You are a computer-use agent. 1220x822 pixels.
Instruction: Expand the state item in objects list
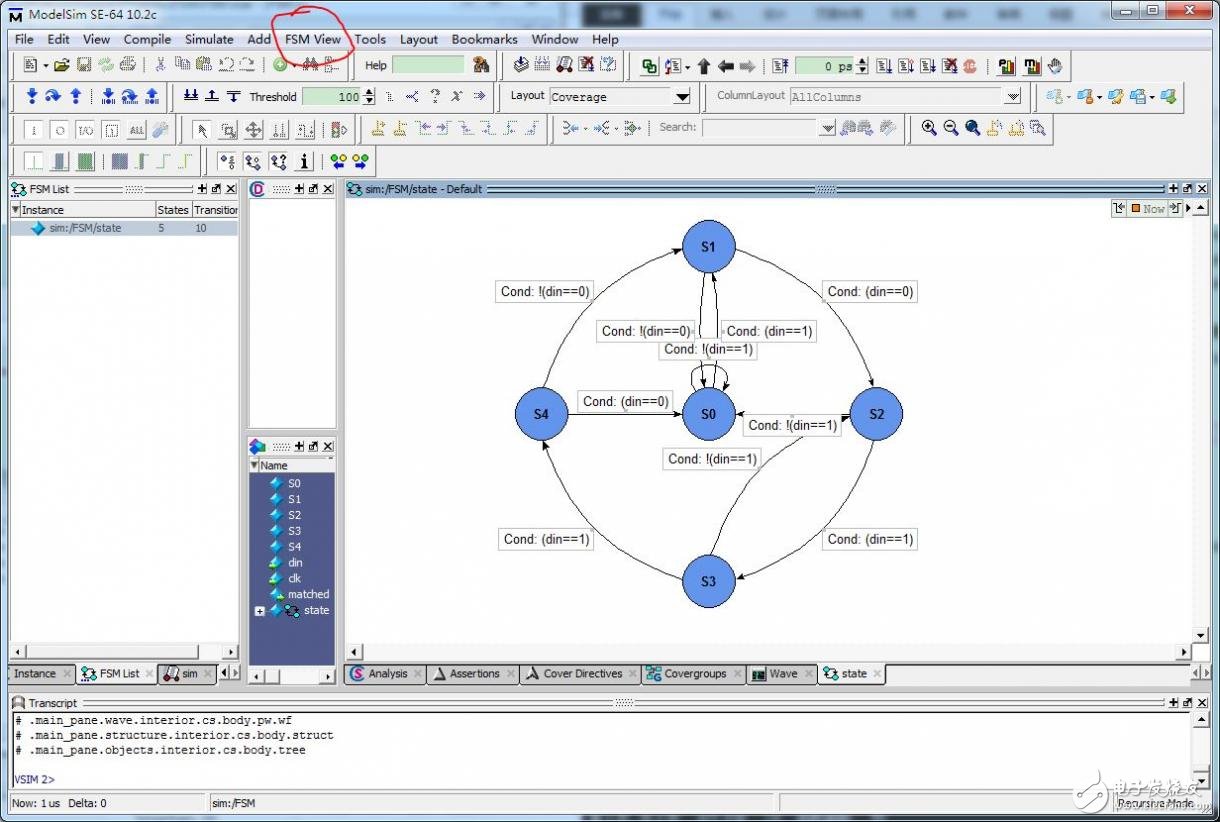pyautogui.click(x=260, y=611)
